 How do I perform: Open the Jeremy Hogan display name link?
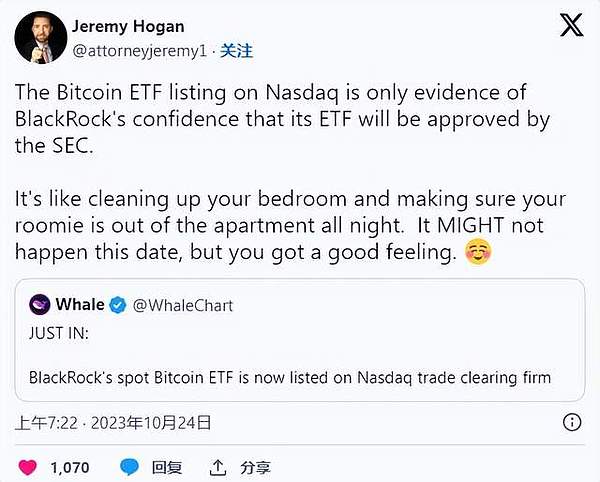pyautogui.click(x=129, y=26)
